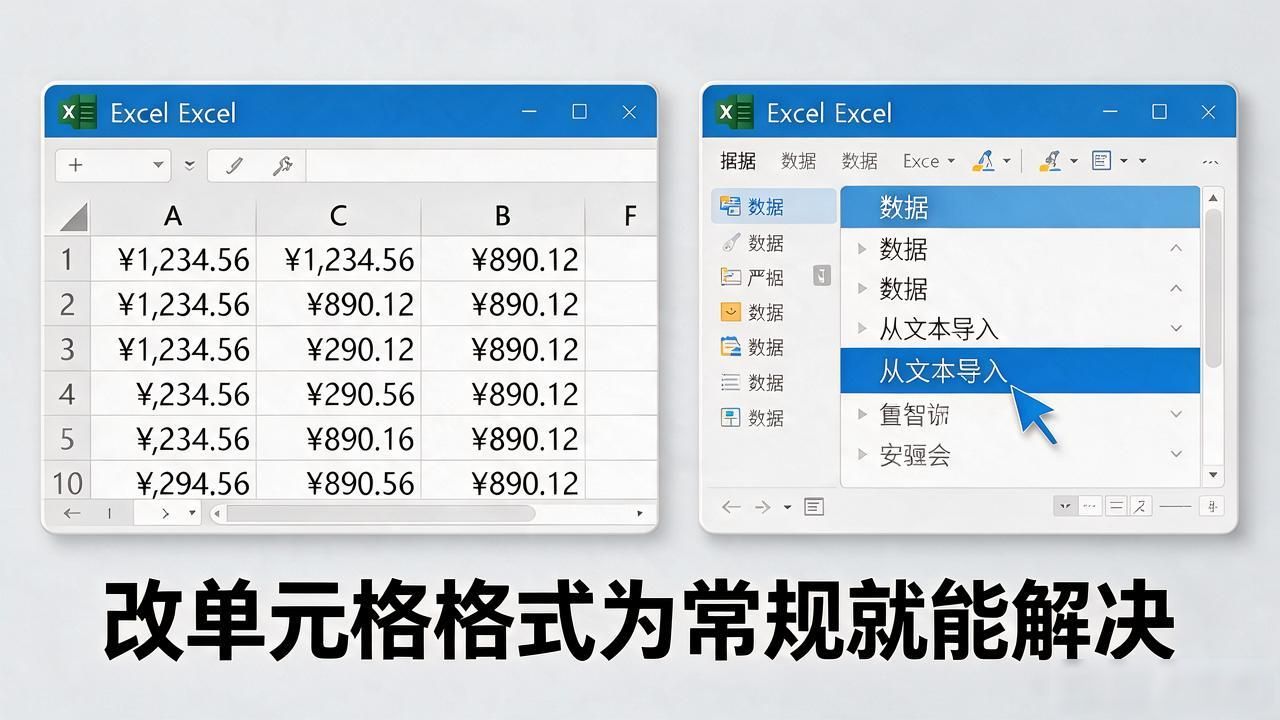Click the highlighted chevron view button in right status bar

1064,507
